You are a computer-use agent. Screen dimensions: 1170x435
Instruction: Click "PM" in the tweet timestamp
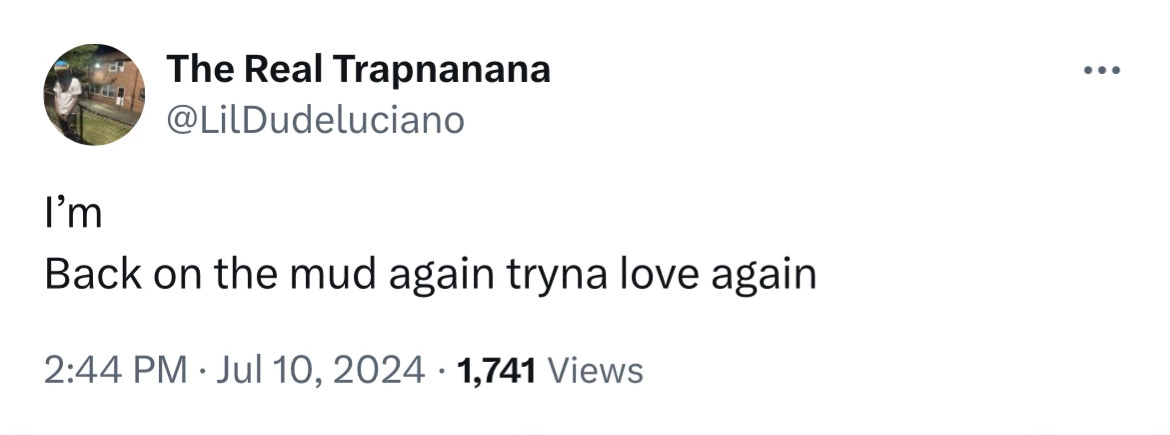point(161,371)
